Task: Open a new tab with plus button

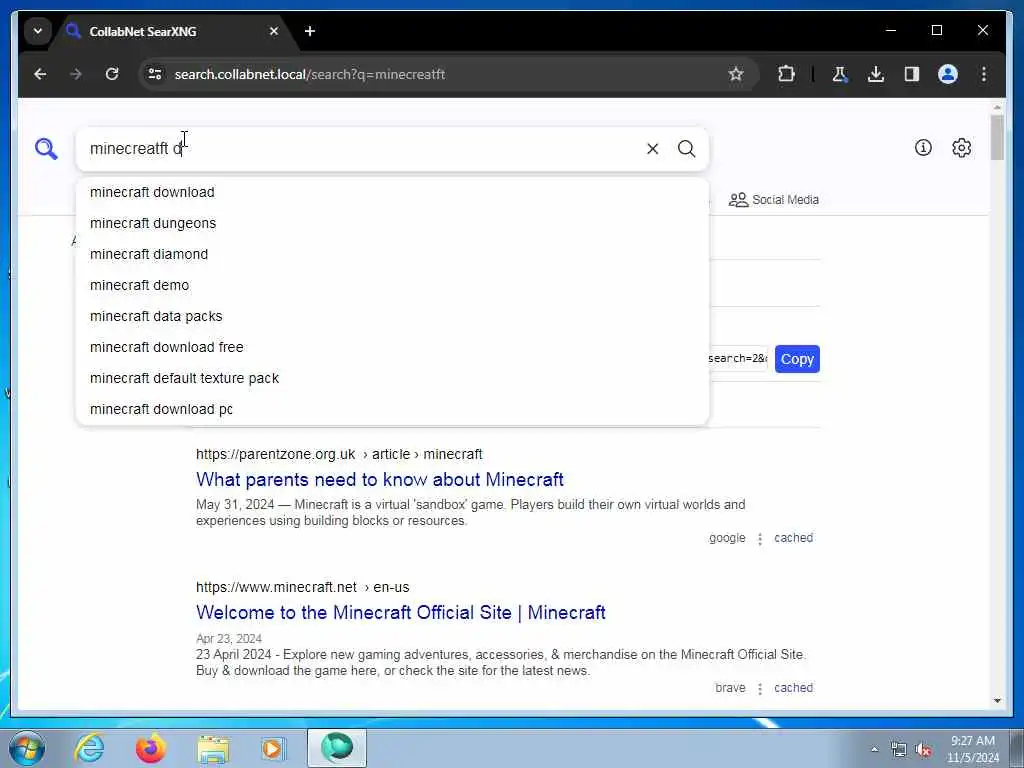Action: [x=310, y=31]
